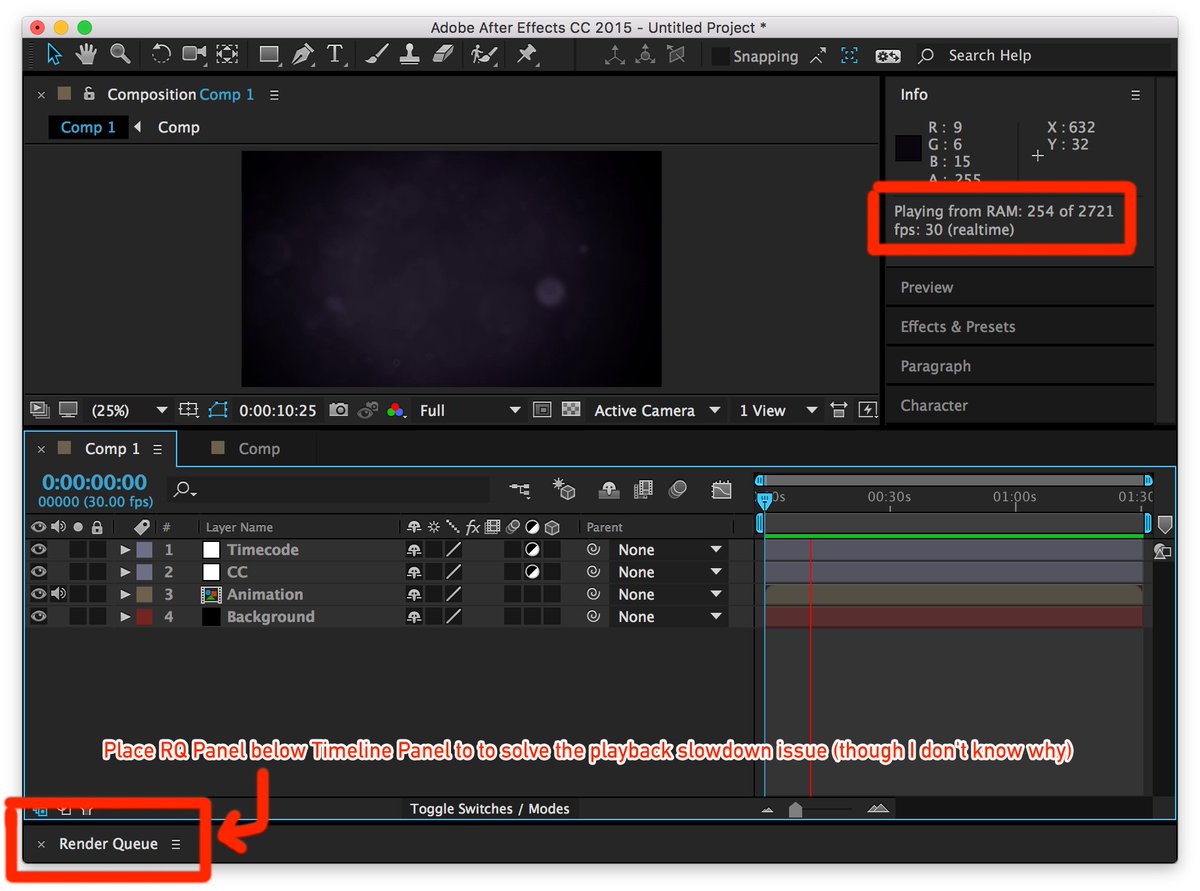Adjust the timeline zoom slider
The width and height of the screenshot is (1200, 891).
pyautogui.click(x=795, y=810)
